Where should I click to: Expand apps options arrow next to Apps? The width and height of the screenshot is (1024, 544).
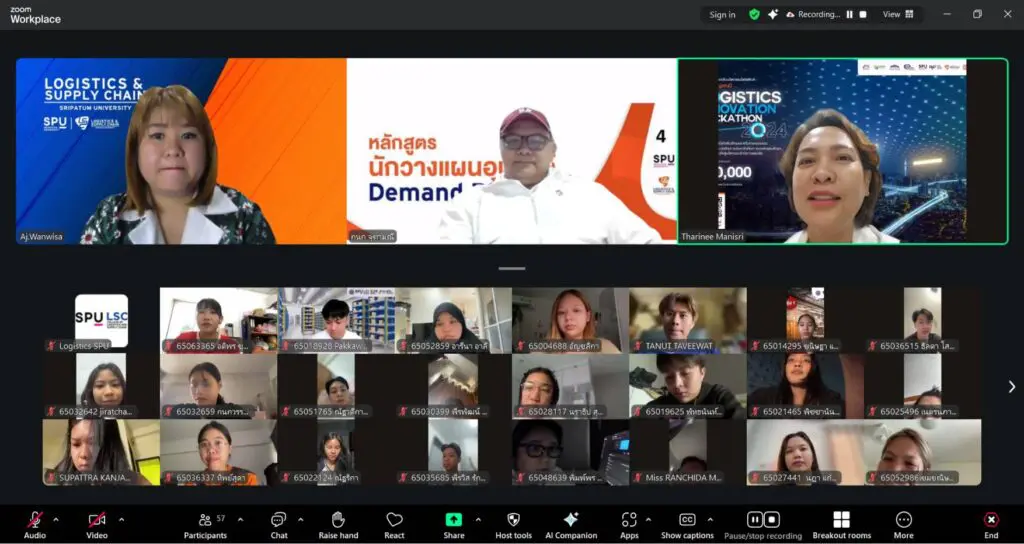click(x=648, y=520)
